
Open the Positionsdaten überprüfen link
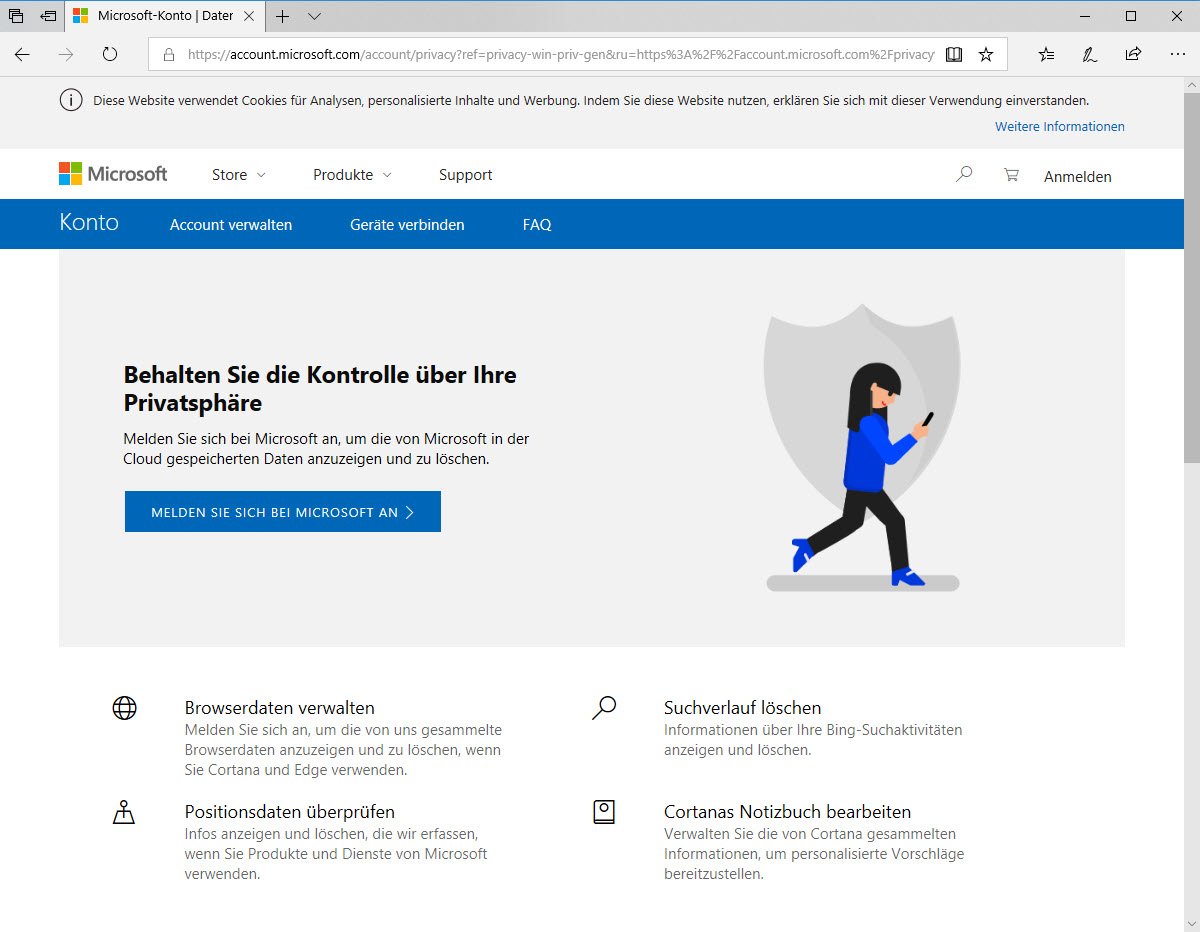coord(290,812)
